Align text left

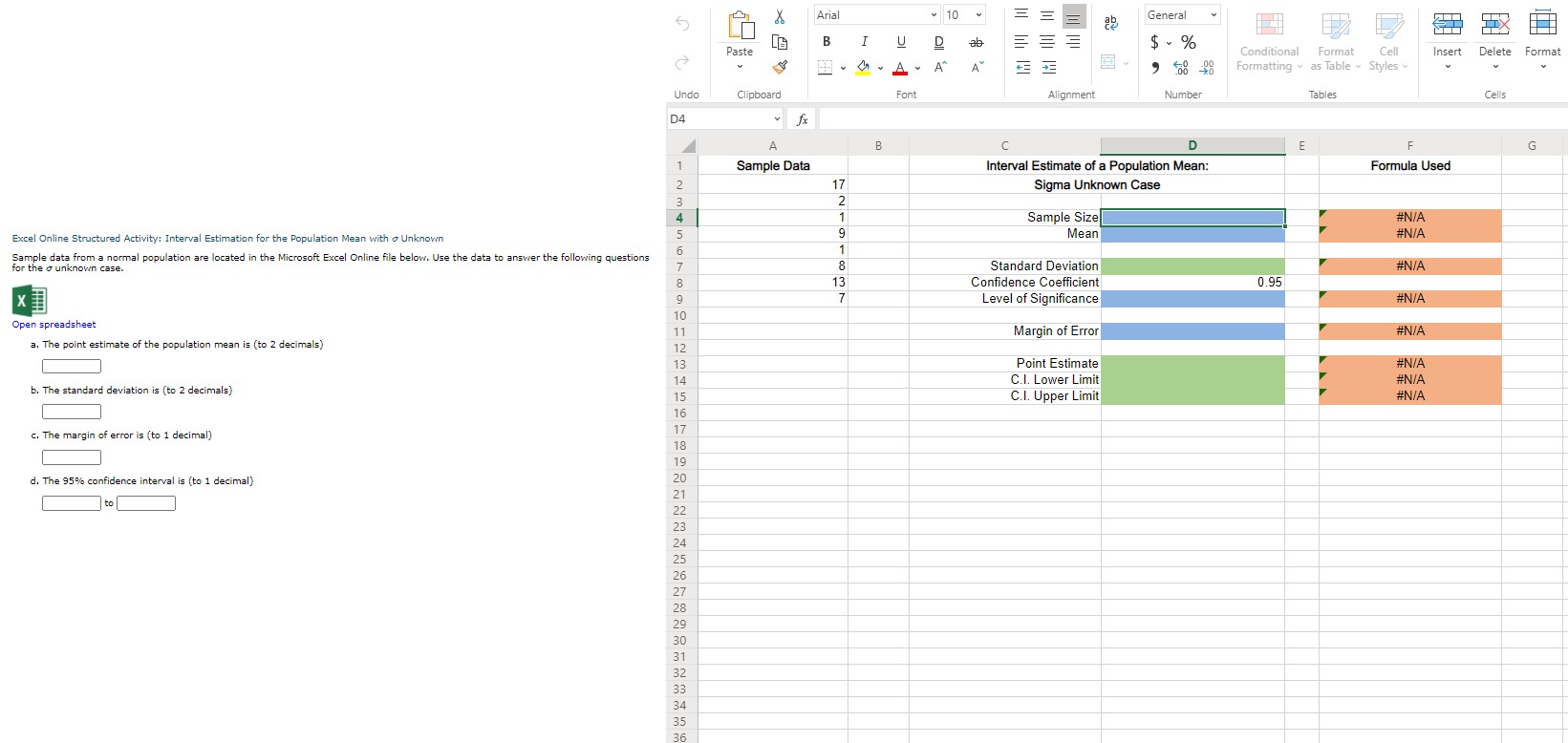point(1021,42)
